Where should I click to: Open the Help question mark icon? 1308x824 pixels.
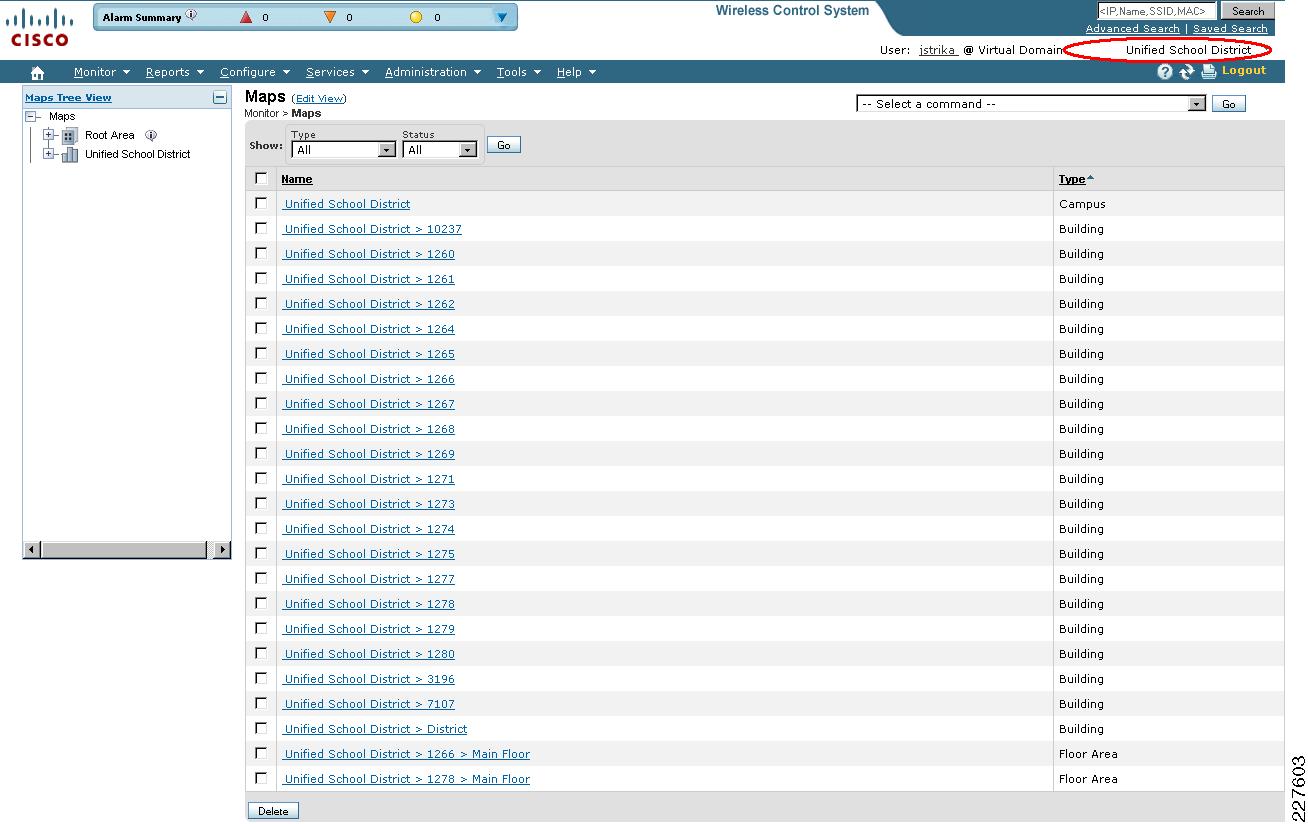click(1165, 72)
